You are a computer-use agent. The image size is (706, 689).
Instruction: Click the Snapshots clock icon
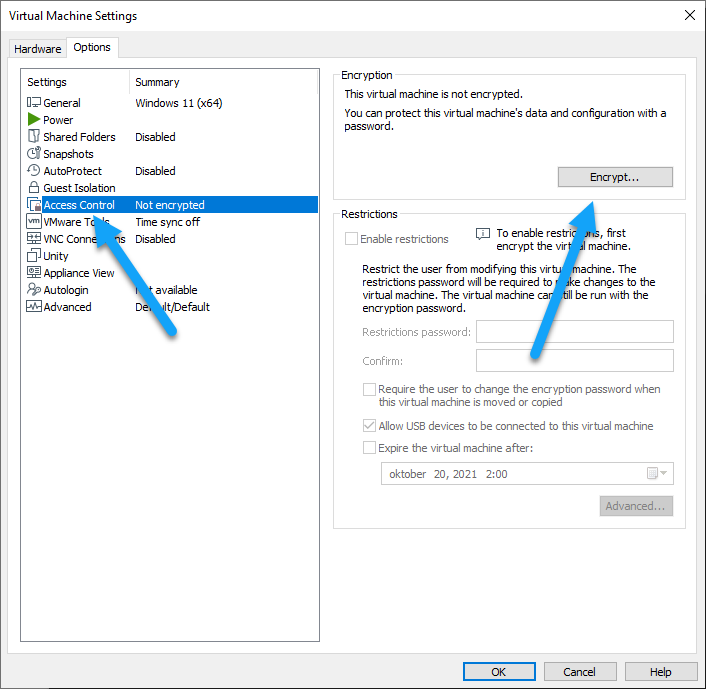pyautogui.click(x=34, y=153)
